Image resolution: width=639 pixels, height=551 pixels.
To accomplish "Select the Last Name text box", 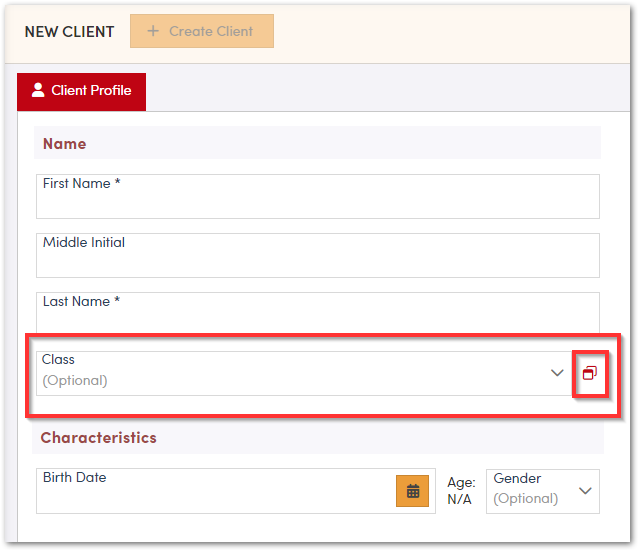I will pos(317,318).
